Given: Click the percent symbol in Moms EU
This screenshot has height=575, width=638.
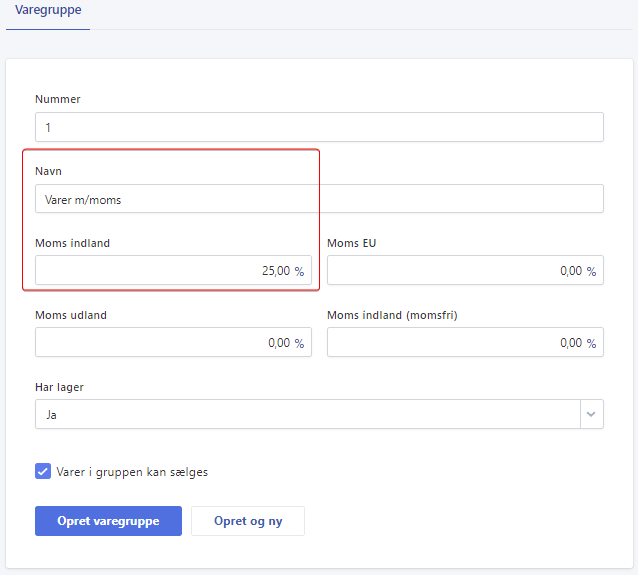Looking at the screenshot, I should point(591,271).
